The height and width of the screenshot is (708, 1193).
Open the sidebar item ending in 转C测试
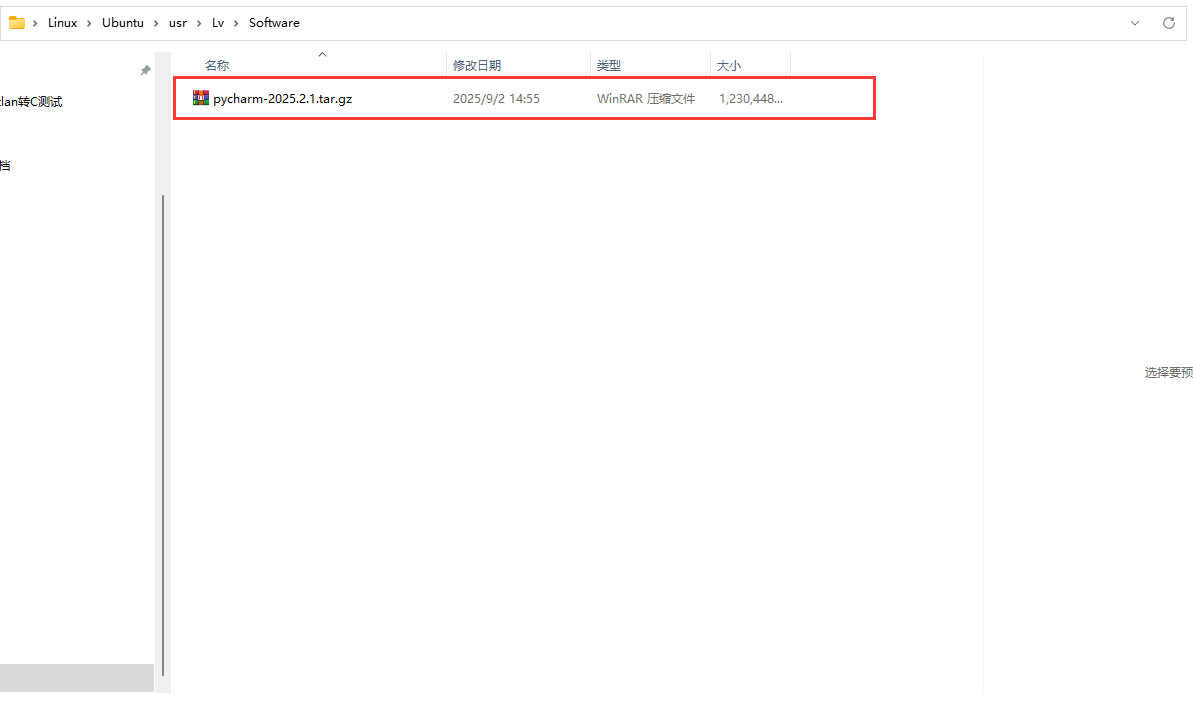click(30, 102)
